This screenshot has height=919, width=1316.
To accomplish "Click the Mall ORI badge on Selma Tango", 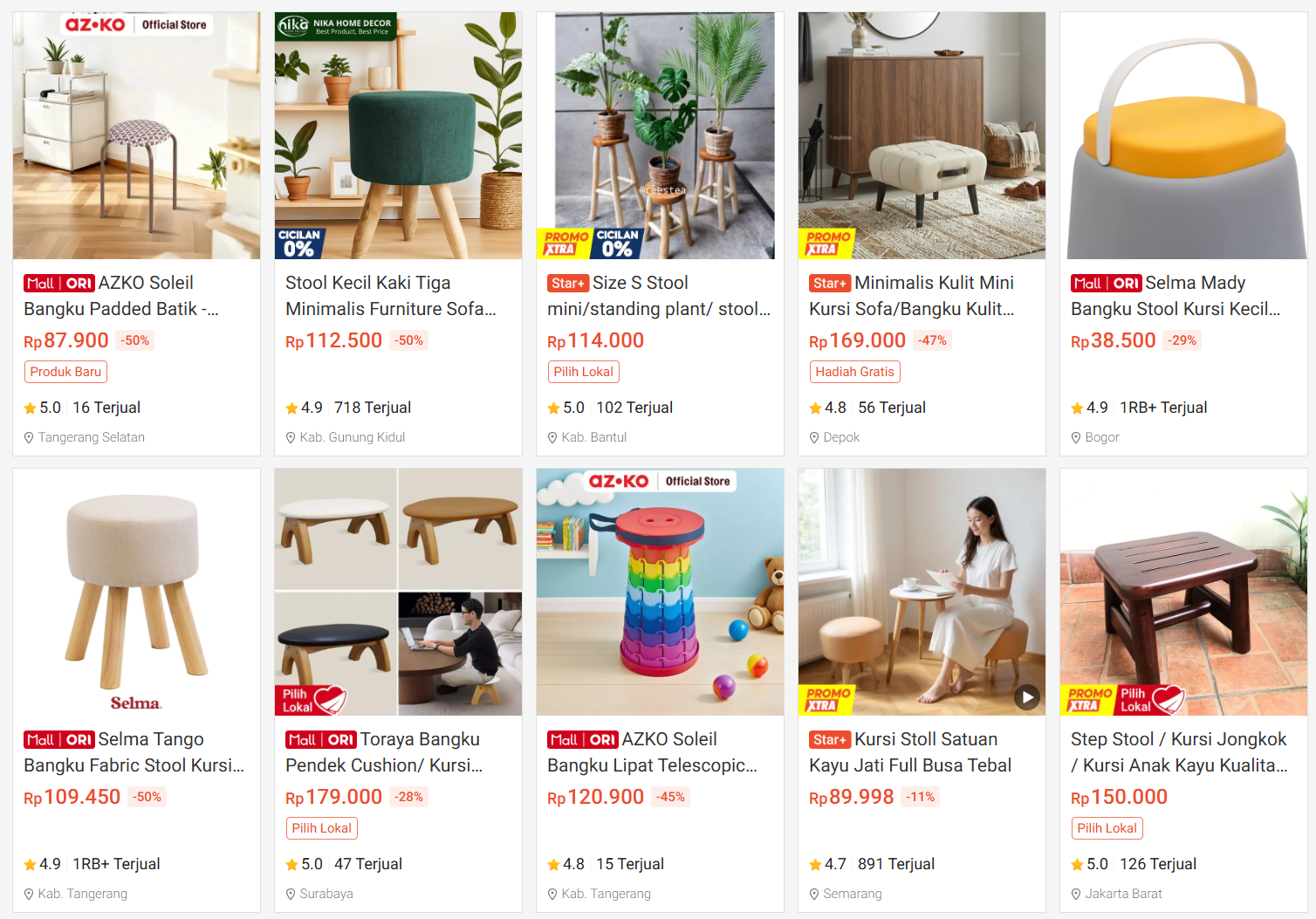I will [x=59, y=740].
